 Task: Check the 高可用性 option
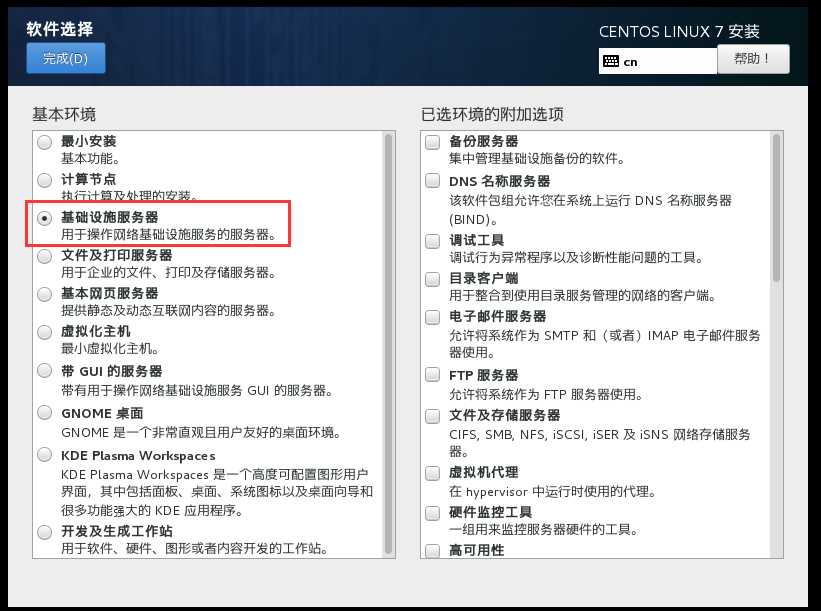tap(432, 550)
